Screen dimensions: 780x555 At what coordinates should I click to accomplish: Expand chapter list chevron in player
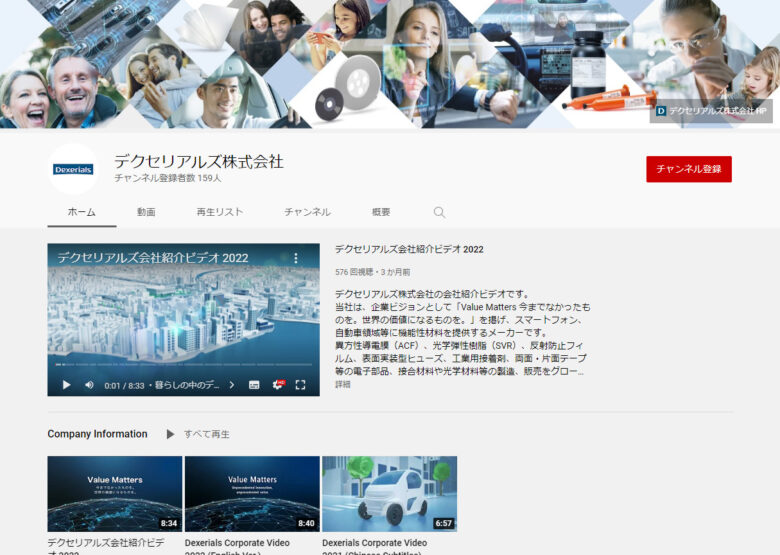click(x=232, y=385)
